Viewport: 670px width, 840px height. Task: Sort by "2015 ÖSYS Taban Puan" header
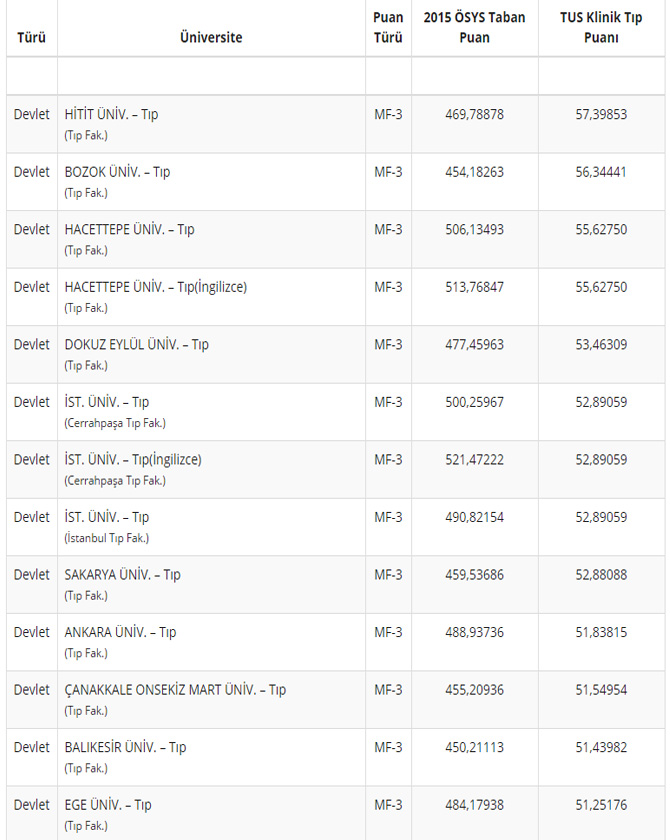click(x=474, y=28)
